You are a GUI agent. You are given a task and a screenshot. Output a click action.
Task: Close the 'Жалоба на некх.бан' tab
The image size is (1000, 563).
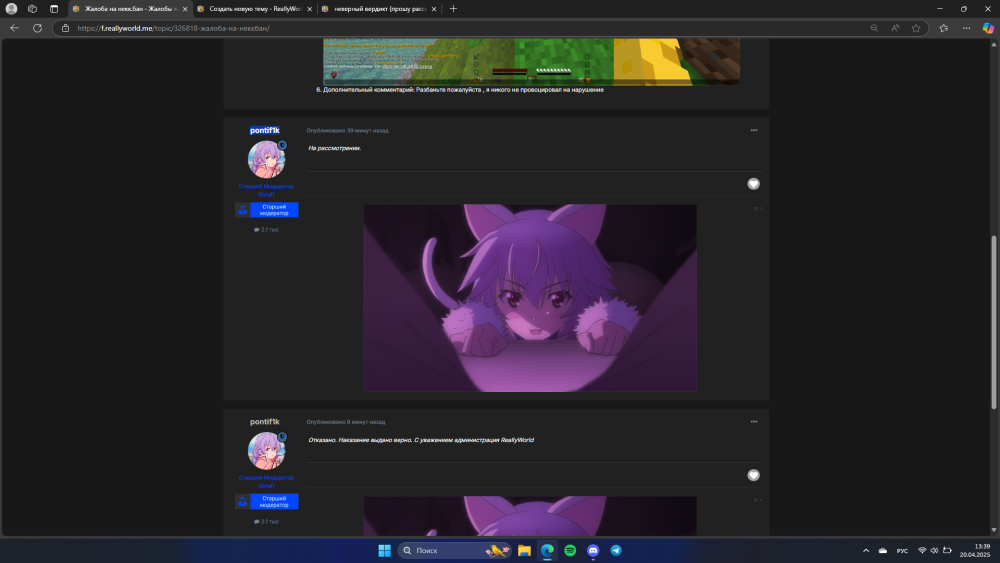pos(185,9)
